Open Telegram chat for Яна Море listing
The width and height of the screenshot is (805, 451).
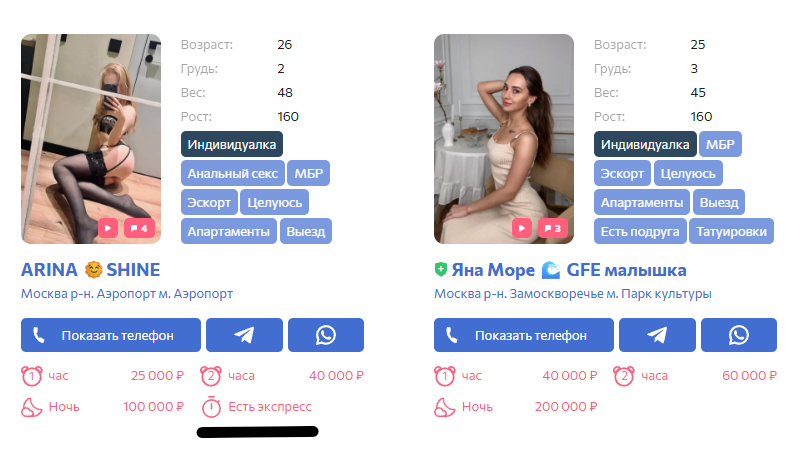pos(657,335)
